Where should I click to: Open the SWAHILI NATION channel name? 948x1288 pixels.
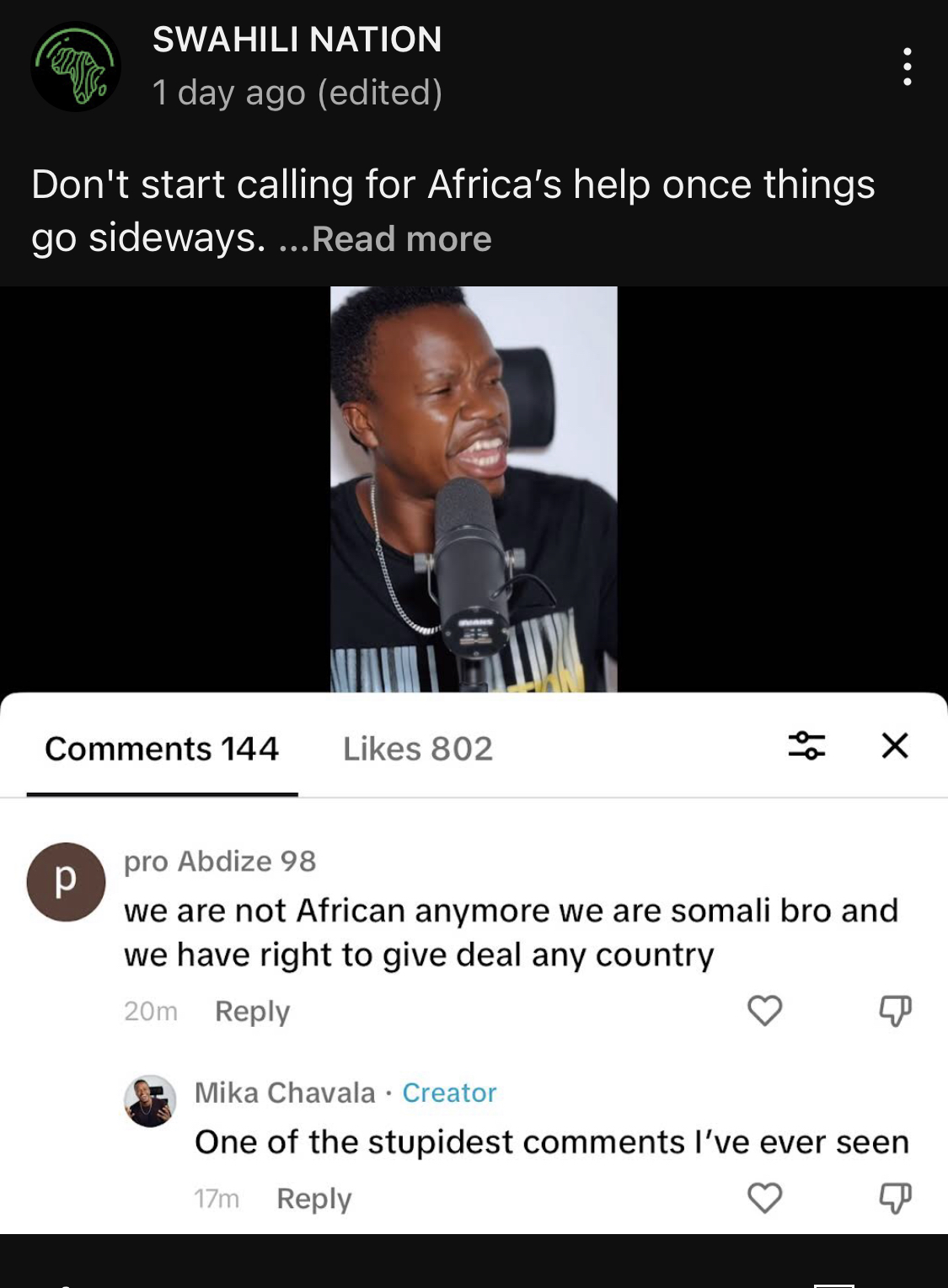point(297,40)
